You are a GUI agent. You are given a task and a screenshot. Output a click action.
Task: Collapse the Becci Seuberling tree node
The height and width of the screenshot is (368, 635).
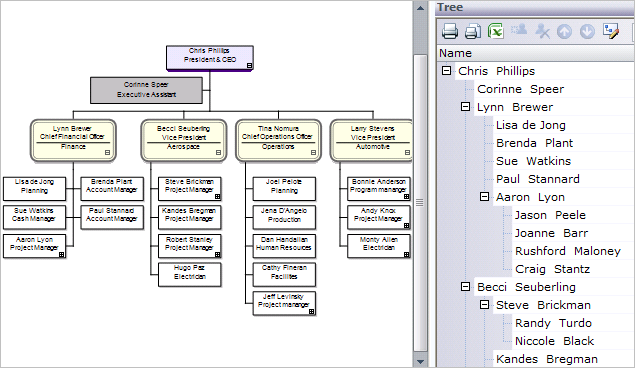(x=465, y=287)
